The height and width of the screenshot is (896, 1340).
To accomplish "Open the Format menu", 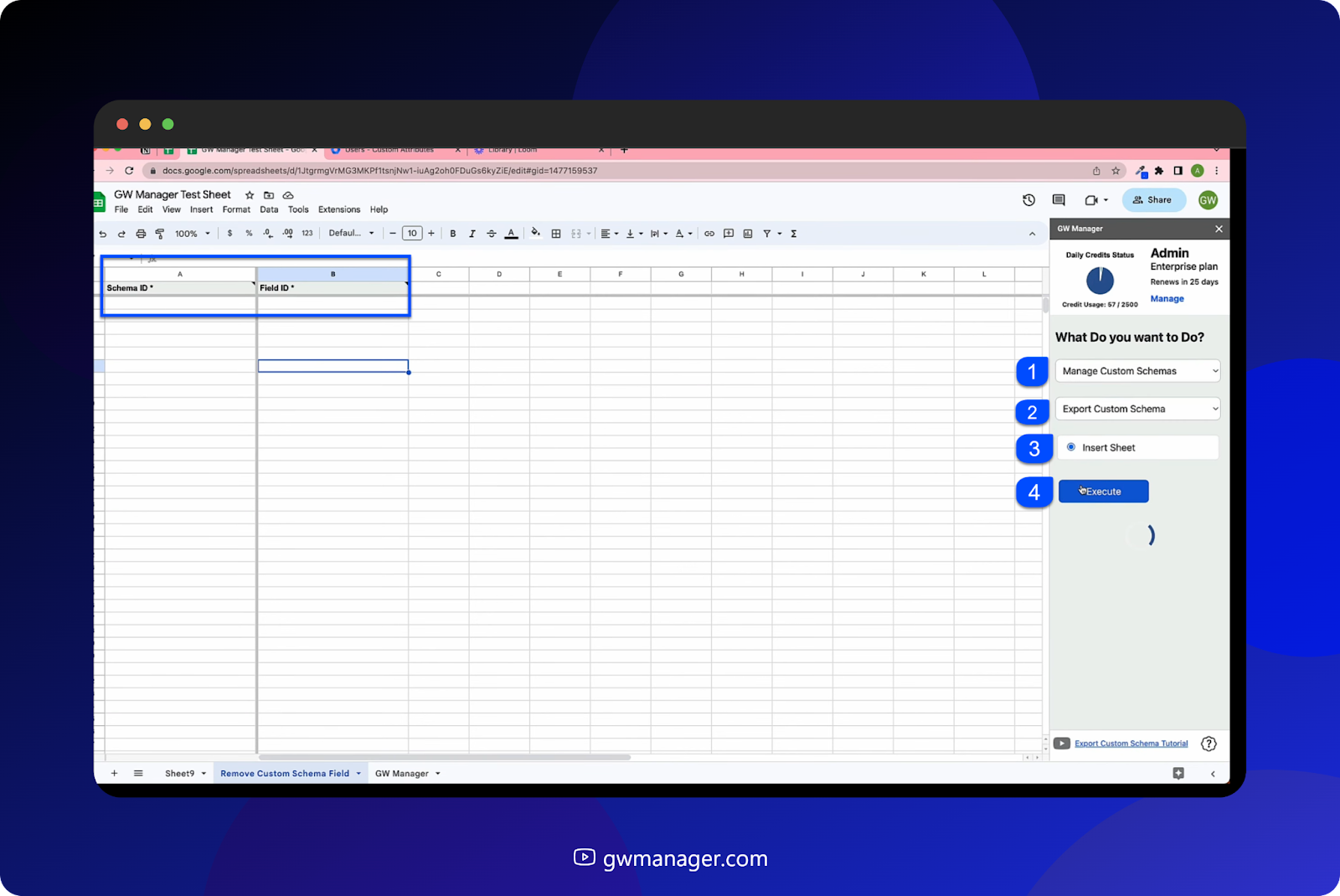I will (236, 209).
